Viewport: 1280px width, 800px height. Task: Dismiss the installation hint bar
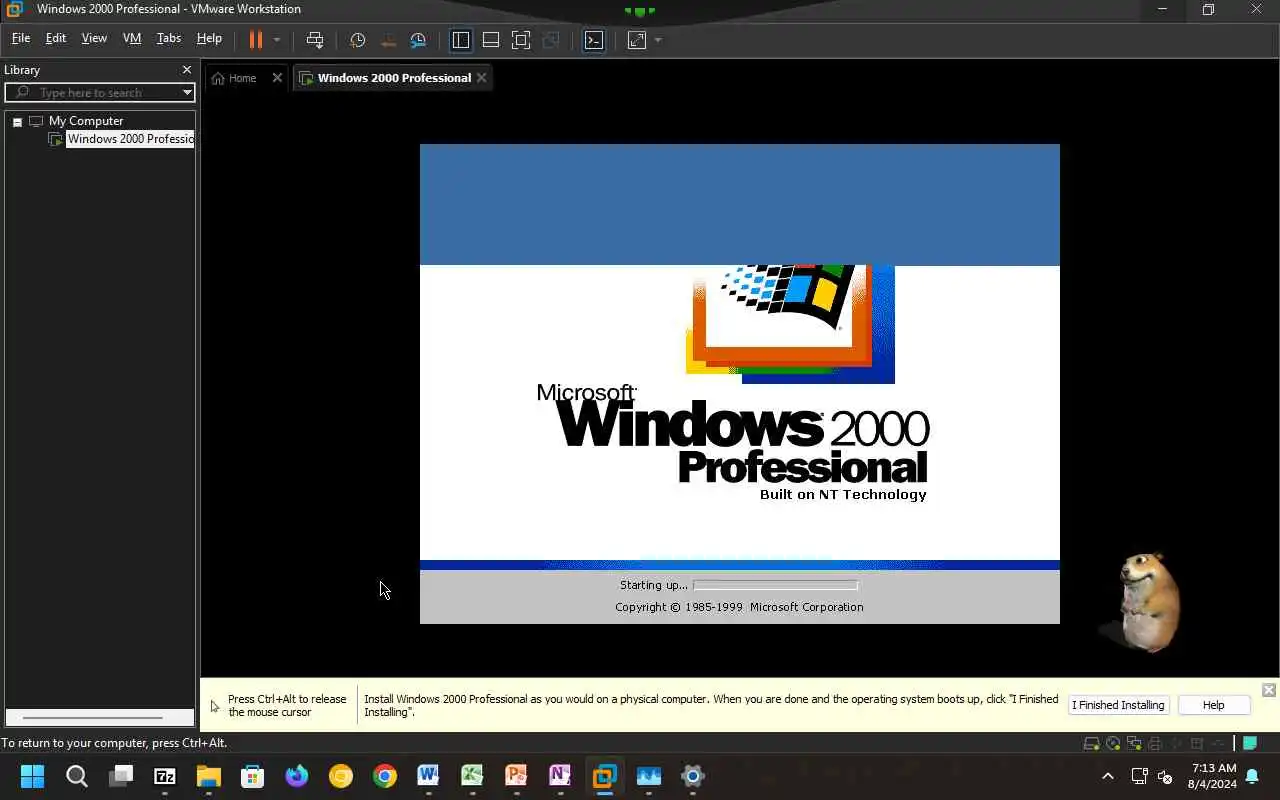(1268, 690)
